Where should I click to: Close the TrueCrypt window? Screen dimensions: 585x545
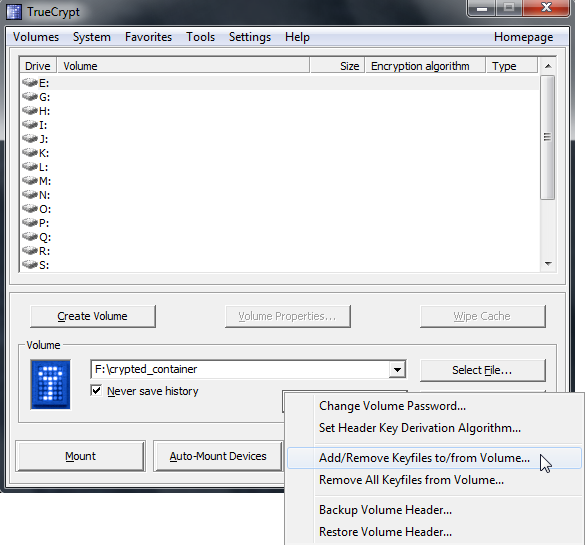(x=546, y=8)
